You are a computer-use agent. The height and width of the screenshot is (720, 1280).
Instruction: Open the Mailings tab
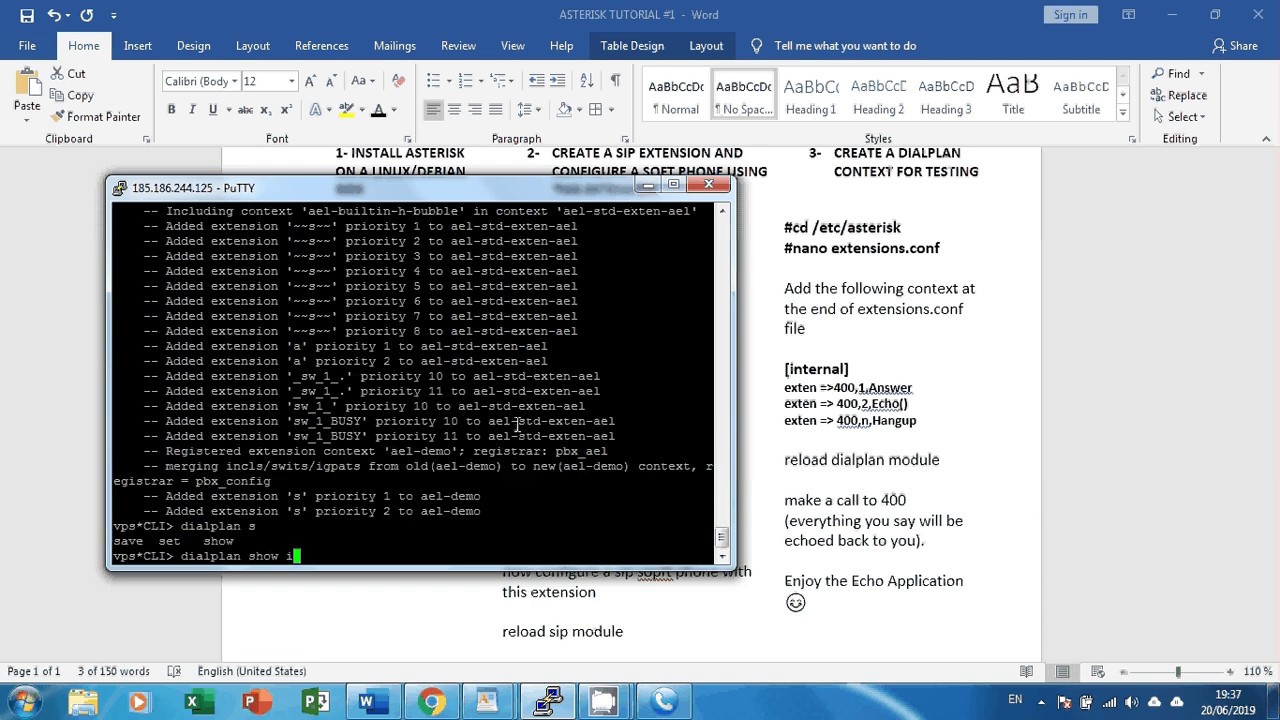395,46
